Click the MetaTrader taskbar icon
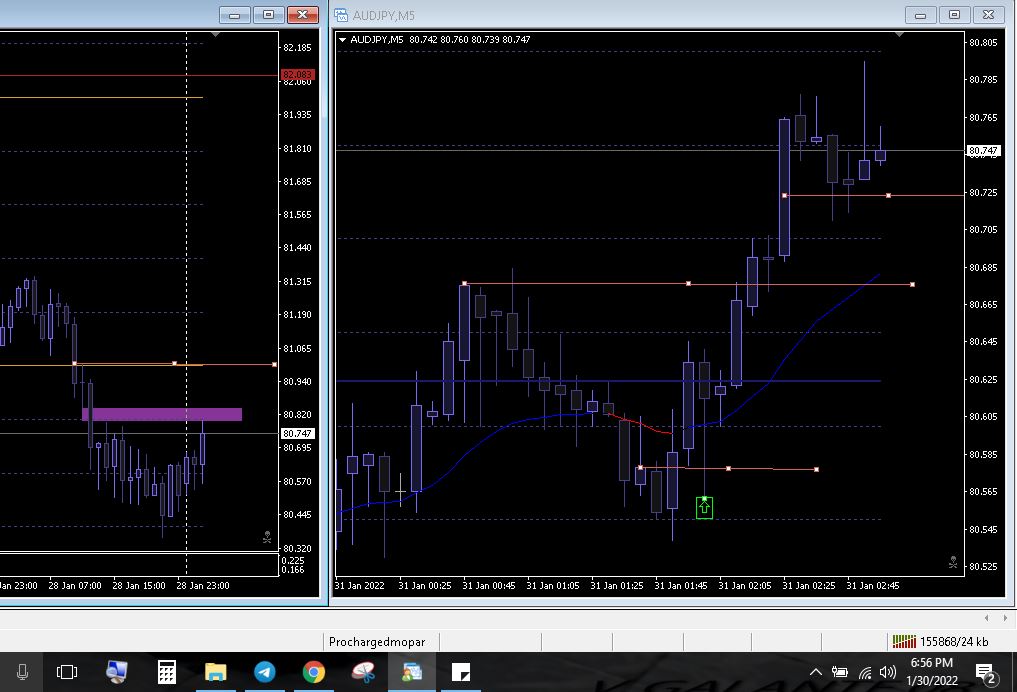1017x692 pixels. 412,672
